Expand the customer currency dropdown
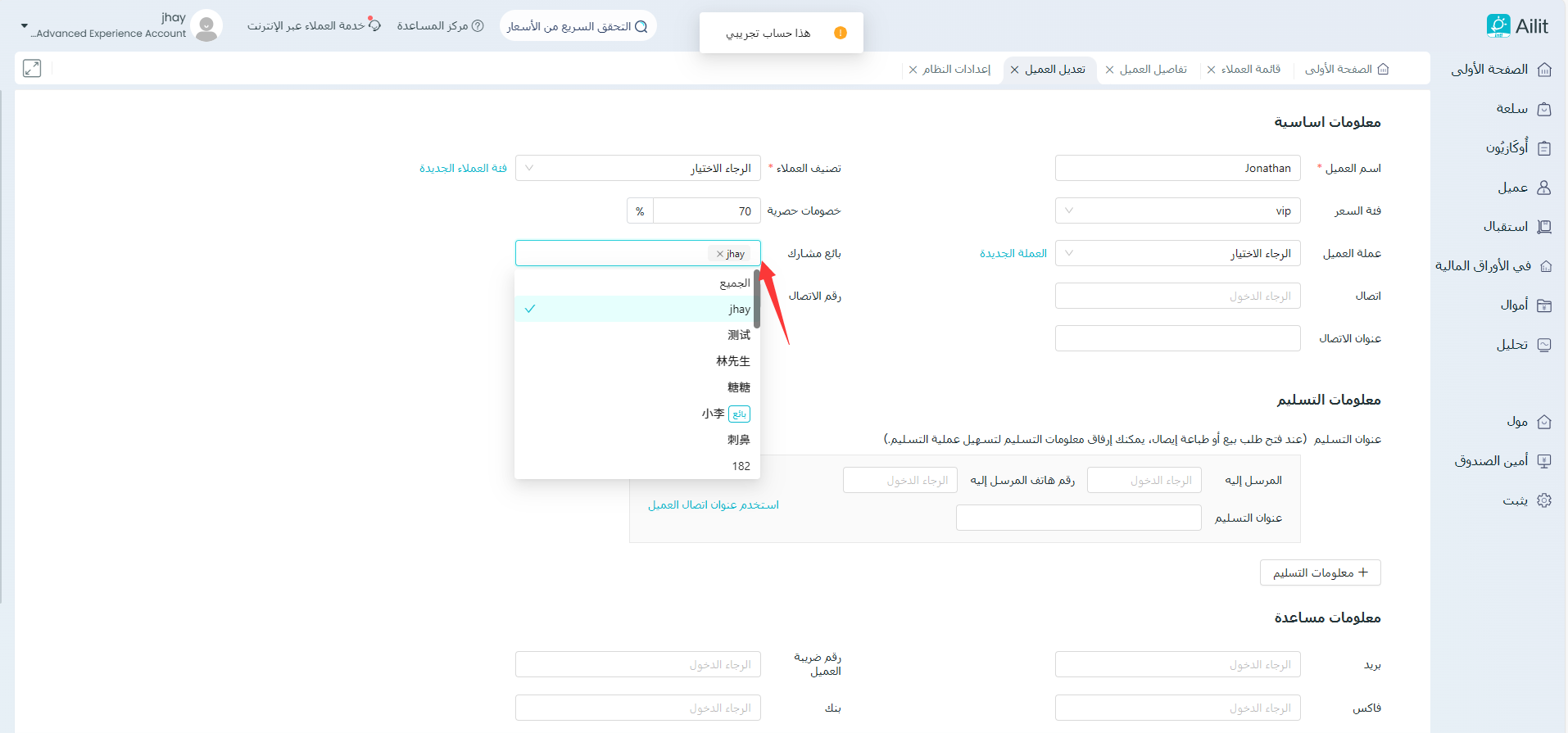 tap(1177, 253)
